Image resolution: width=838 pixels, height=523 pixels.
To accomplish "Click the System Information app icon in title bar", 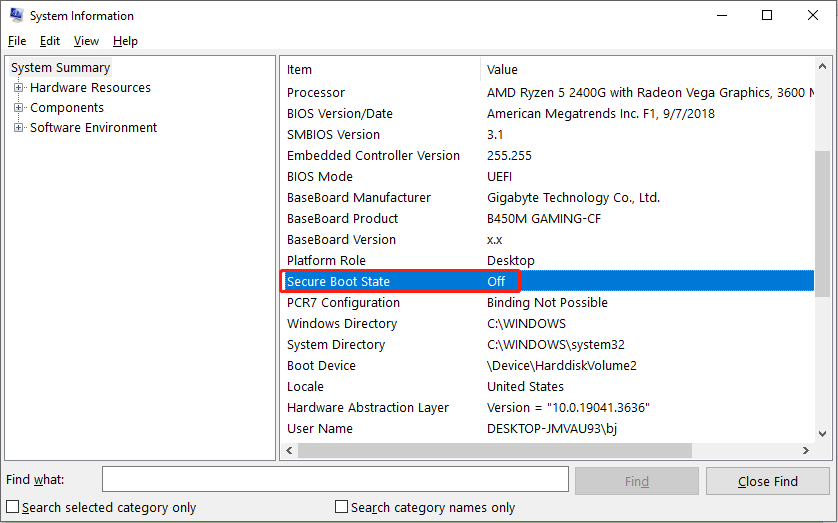I will click(x=16, y=16).
